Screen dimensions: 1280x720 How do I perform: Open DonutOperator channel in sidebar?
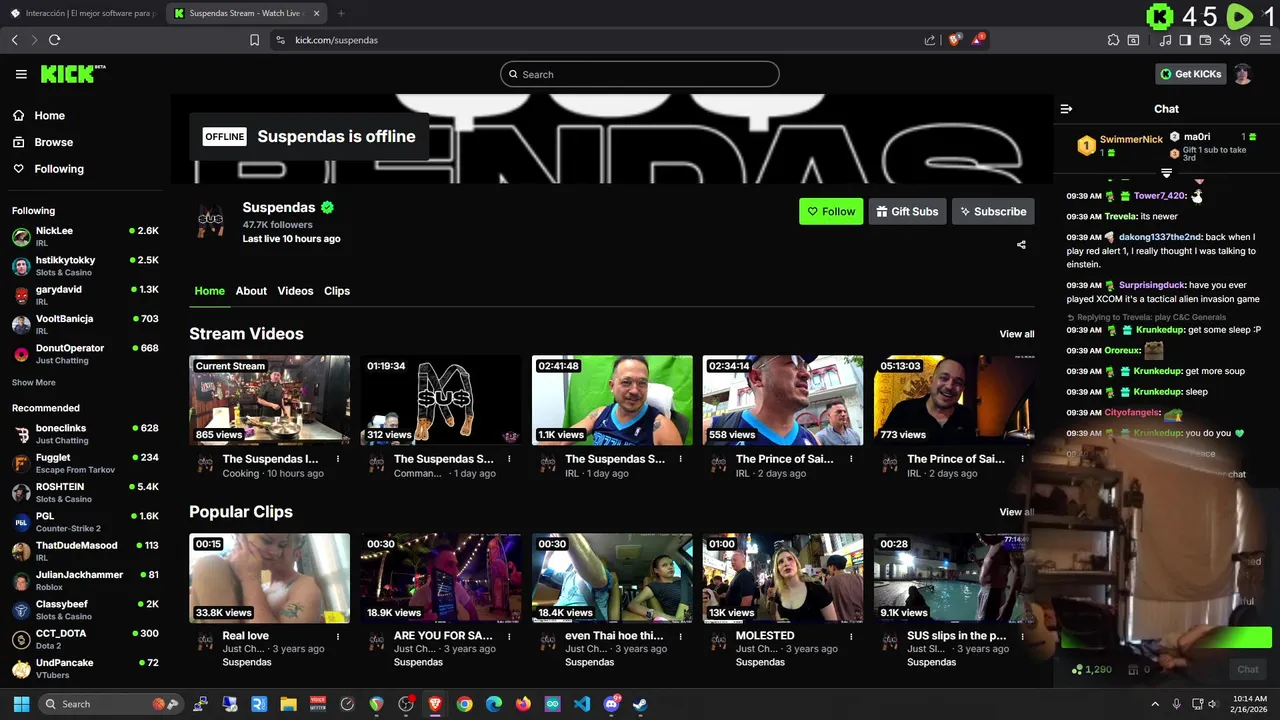point(85,353)
